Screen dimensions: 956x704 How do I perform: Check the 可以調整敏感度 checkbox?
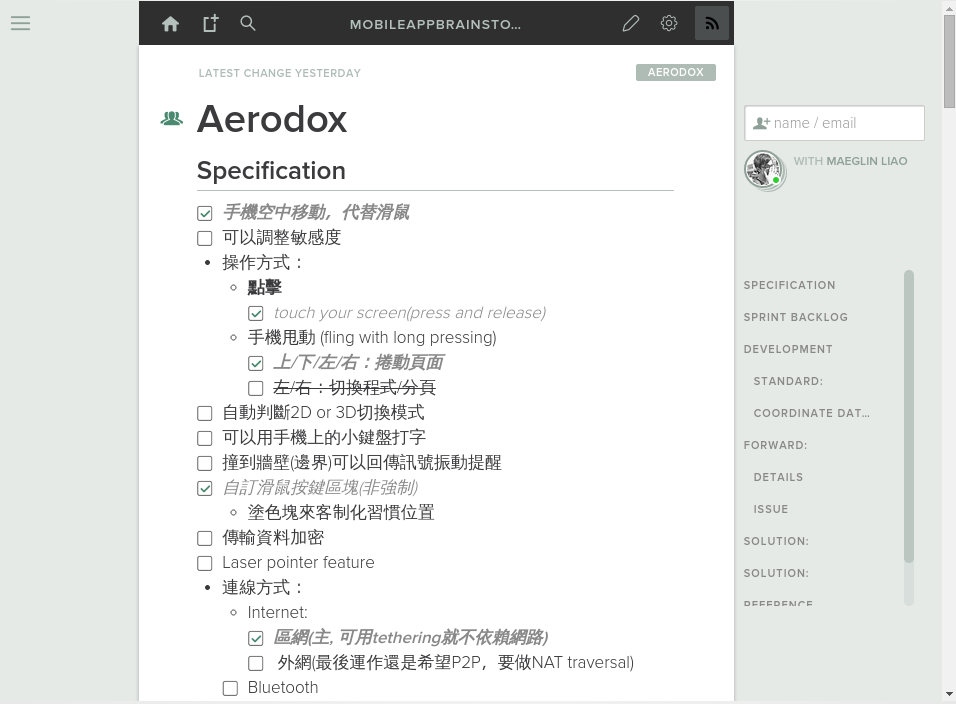(205, 238)
